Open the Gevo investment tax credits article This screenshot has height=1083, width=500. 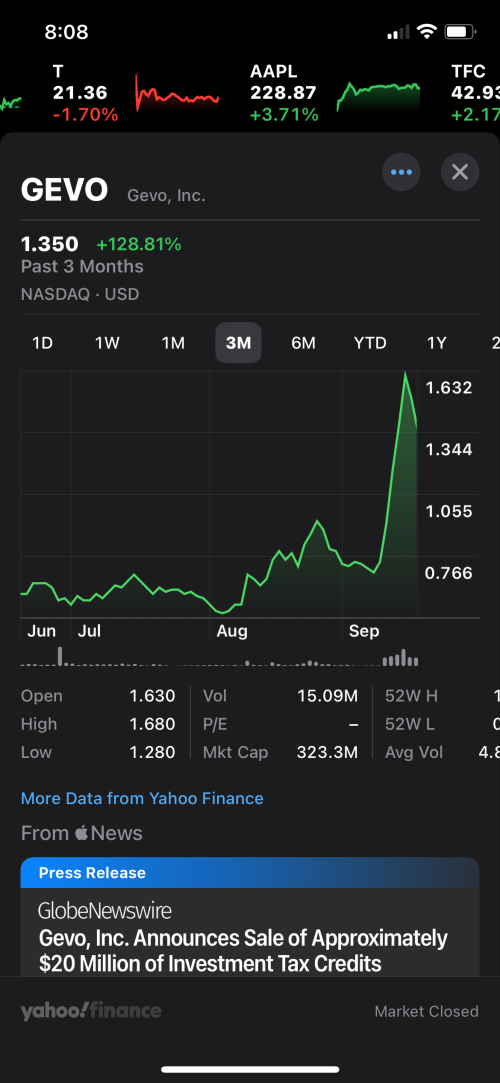pyautogui.click(x=250, y=932)
